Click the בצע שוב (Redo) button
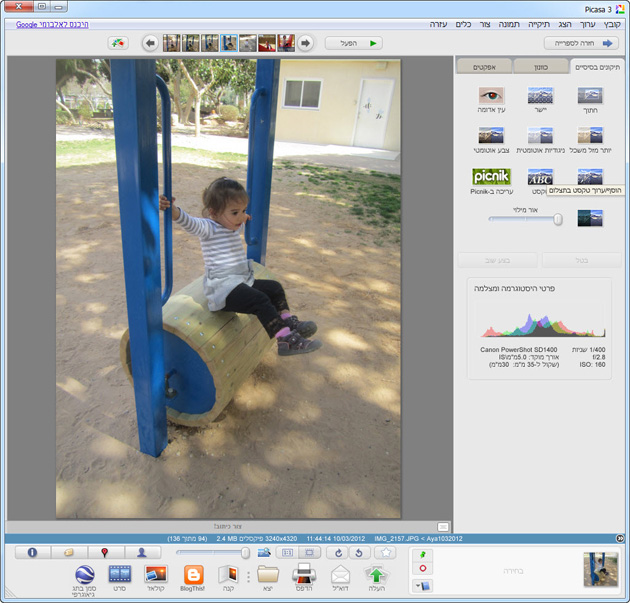The width and height of the screenshot is (630, 603). [x=497, y=260]
